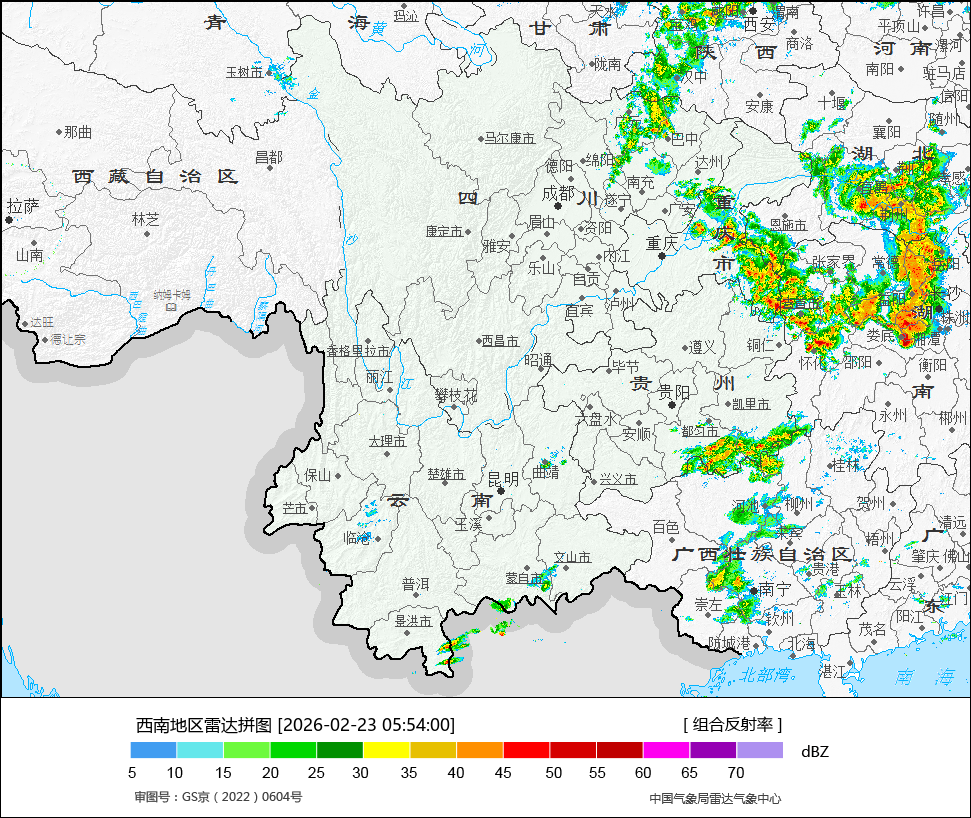
Task: Click the 铜仁 city label
Action: tap(761, 345)
